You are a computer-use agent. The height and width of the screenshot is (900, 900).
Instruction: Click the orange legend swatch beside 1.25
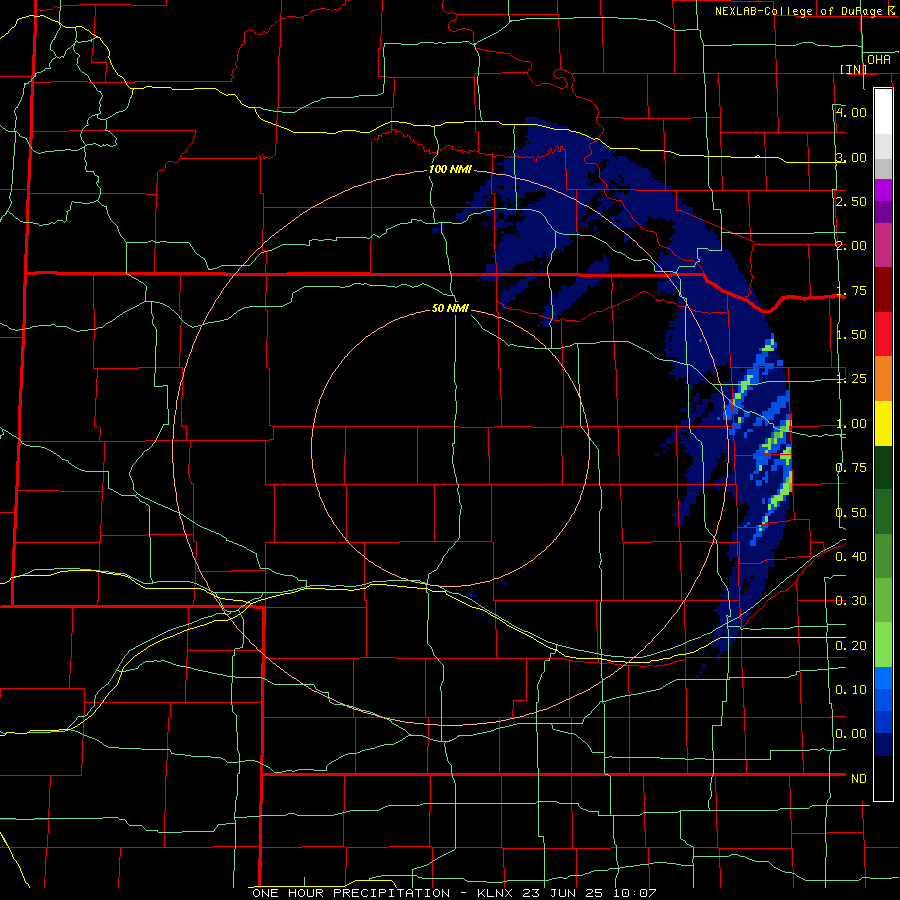[883, 379]
